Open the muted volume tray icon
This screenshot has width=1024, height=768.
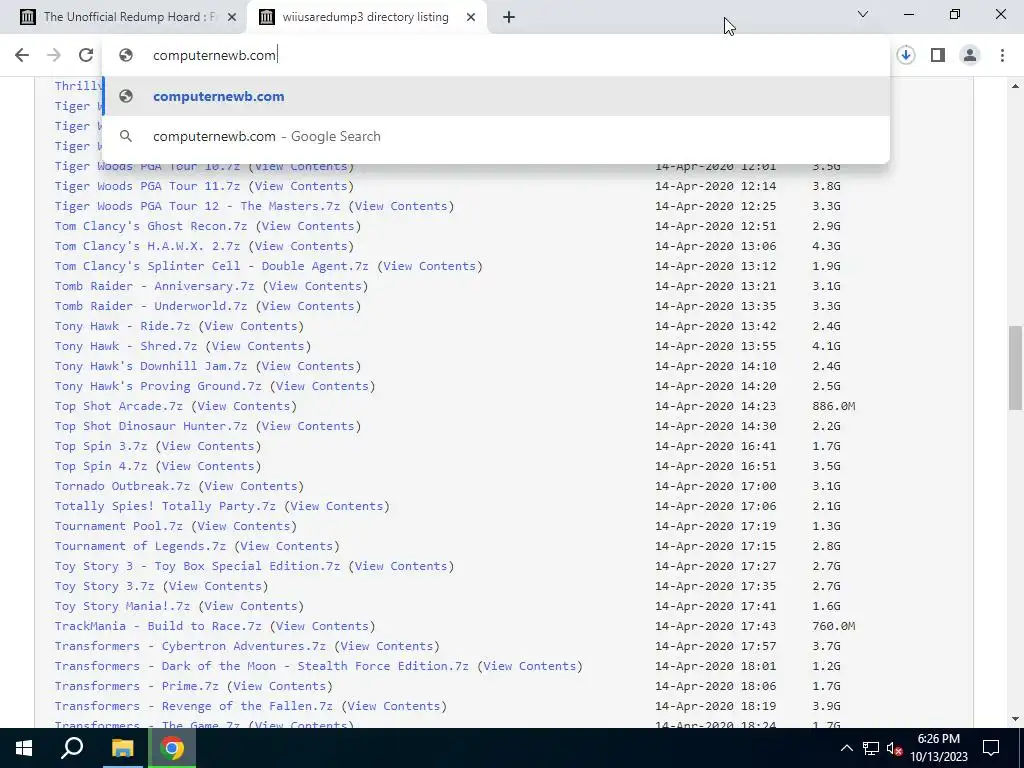(894, 748)
